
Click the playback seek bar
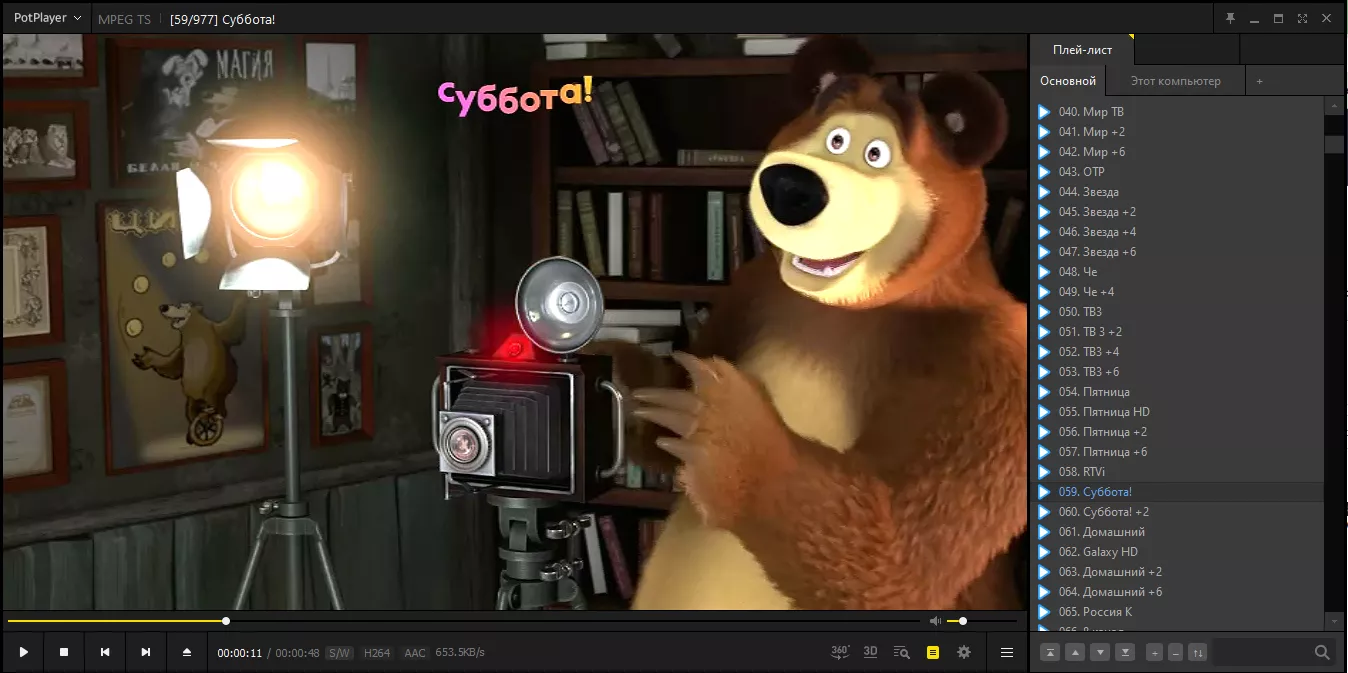[x=463, y=621]
